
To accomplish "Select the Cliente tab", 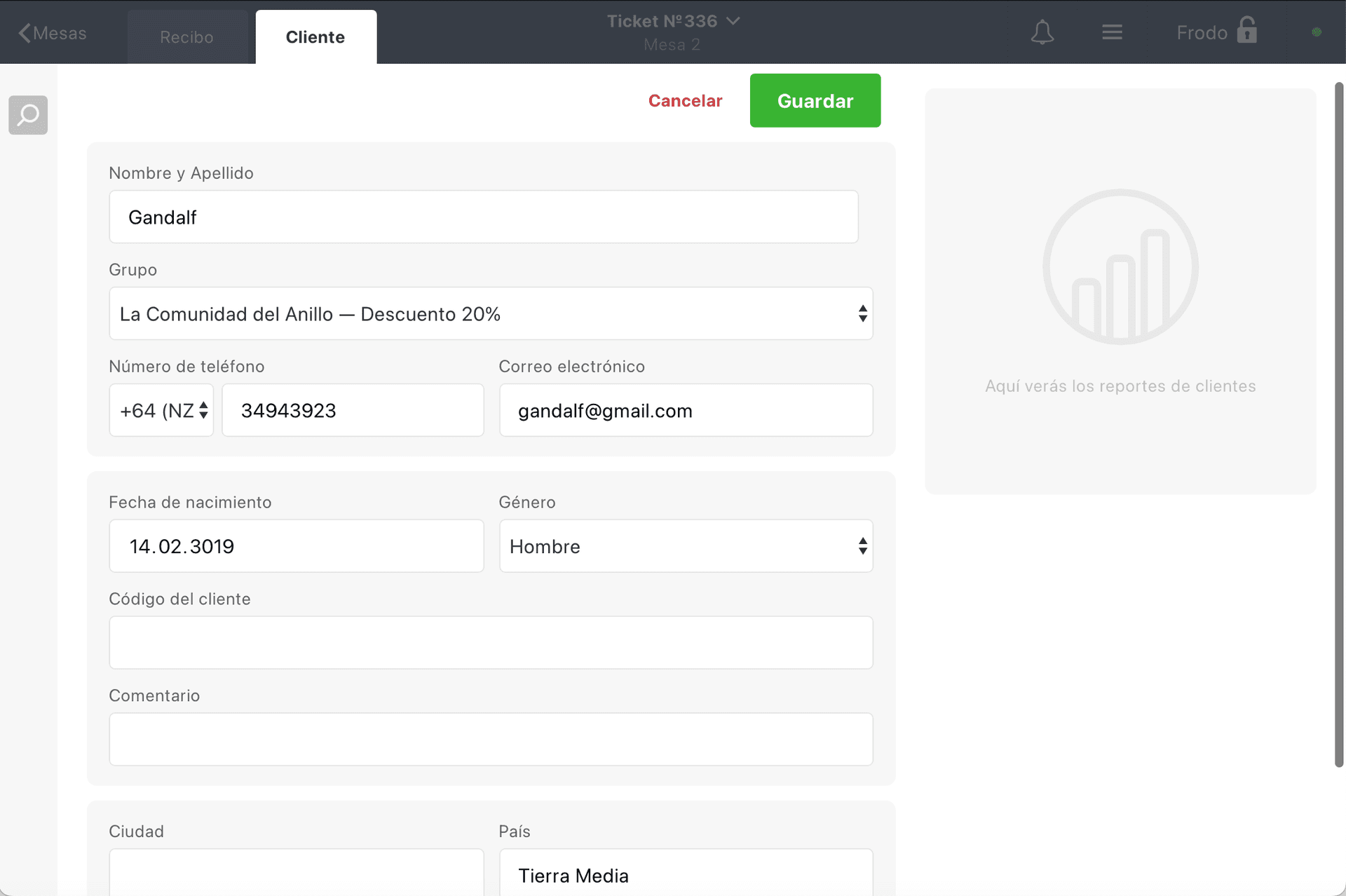I will click(x=315, y=37).
